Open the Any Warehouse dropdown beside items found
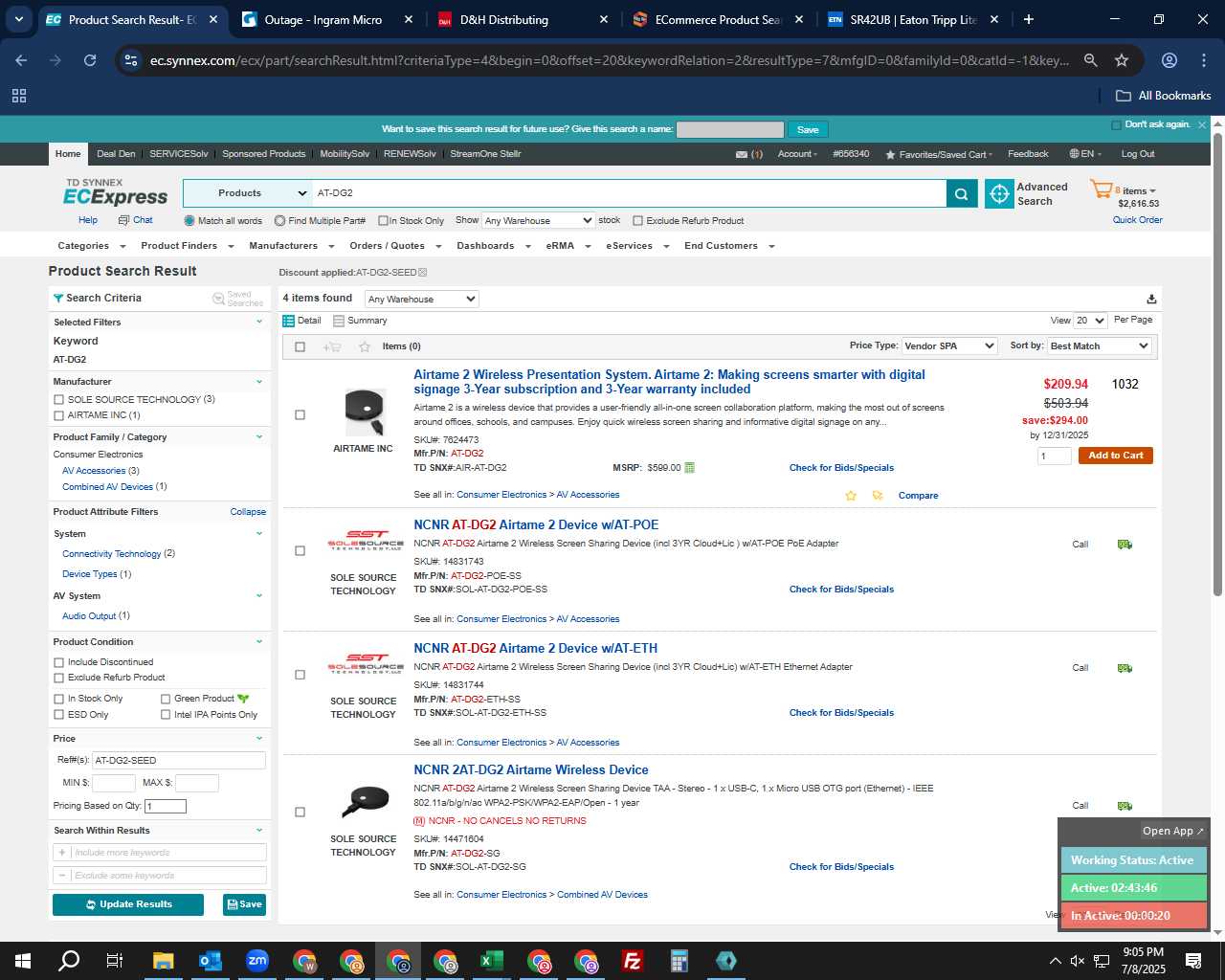This screenshot has height=980, width=1225. 421,300
